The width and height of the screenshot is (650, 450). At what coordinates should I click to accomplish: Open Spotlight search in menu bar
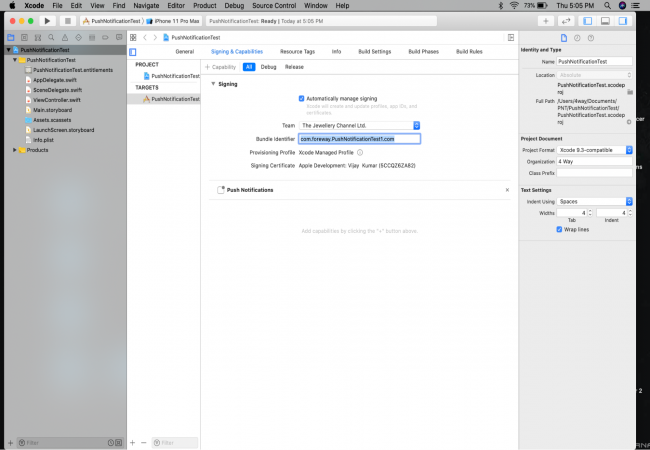[x=607, y=5]
